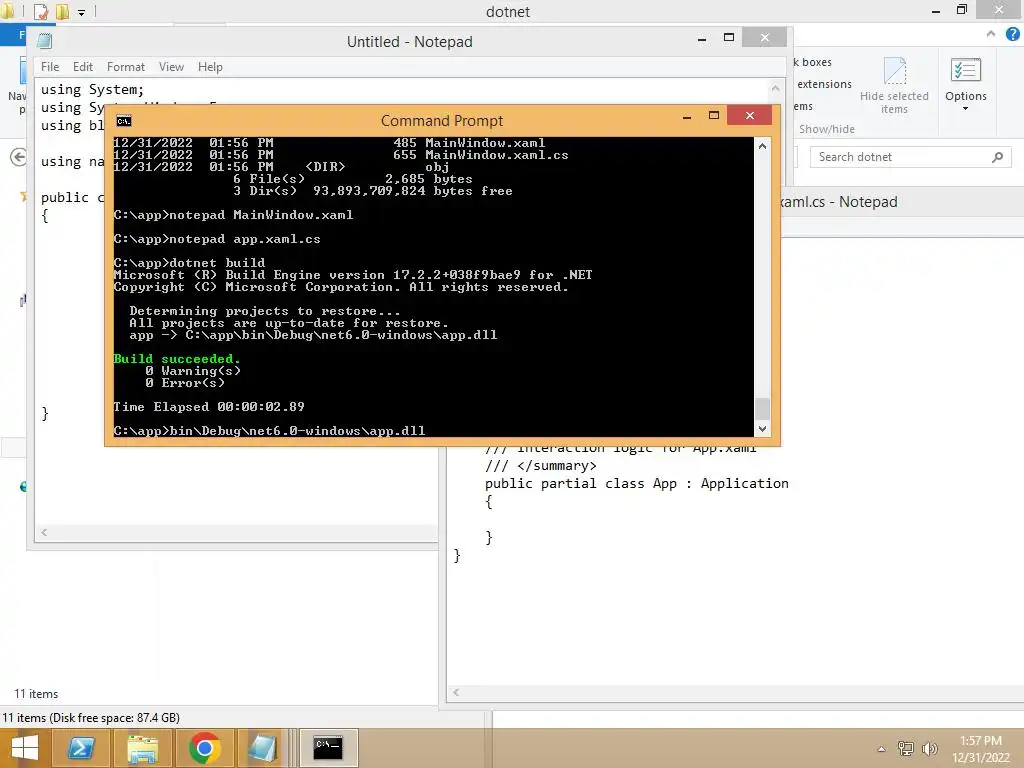This screenshot has width=1024, height=768.
Task: Collapse the Explorer ribbon with the chevron
Action: 991,33
